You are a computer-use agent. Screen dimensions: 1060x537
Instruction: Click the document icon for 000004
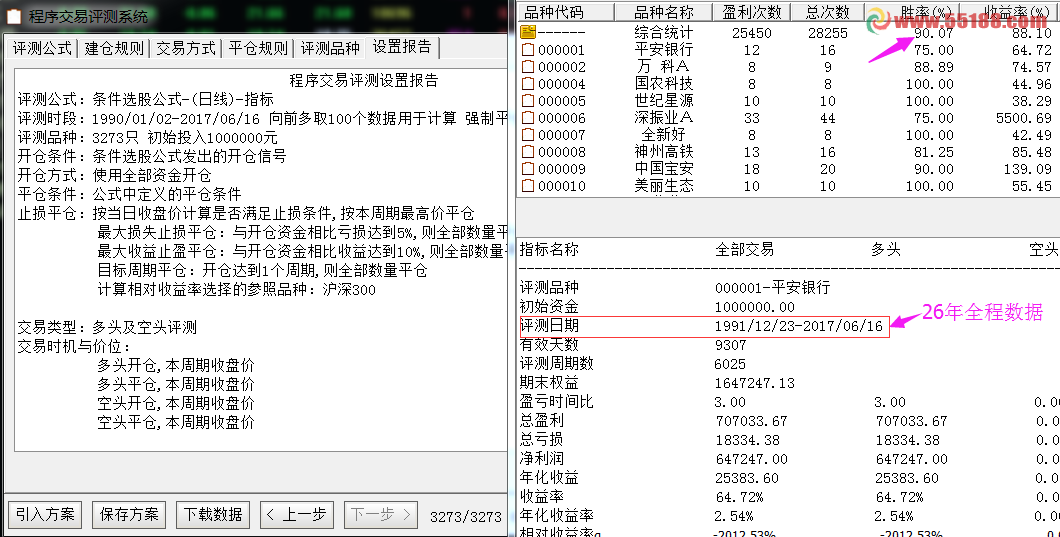click(528, 83)
